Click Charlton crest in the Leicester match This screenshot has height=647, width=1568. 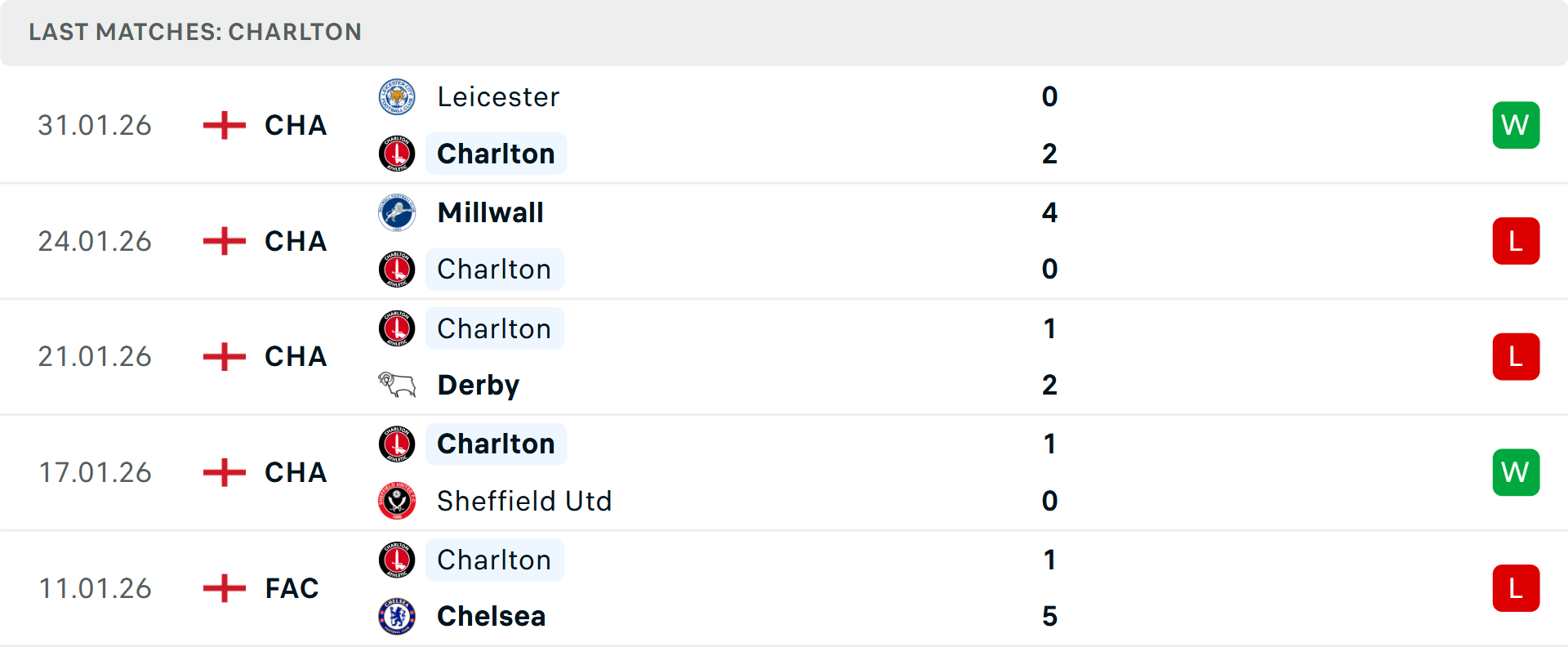pyautogui.click(x=397, y=154)
